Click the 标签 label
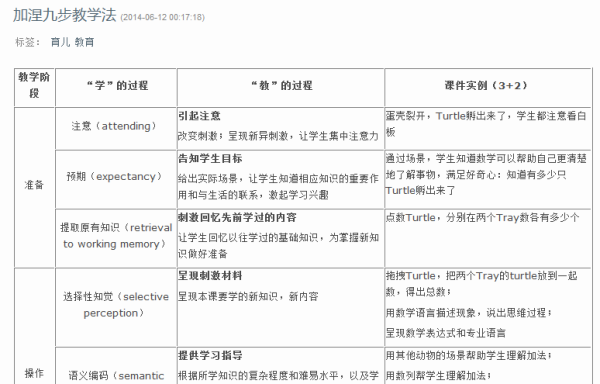Viewport: 600px width, 384px height. [28, 42]
